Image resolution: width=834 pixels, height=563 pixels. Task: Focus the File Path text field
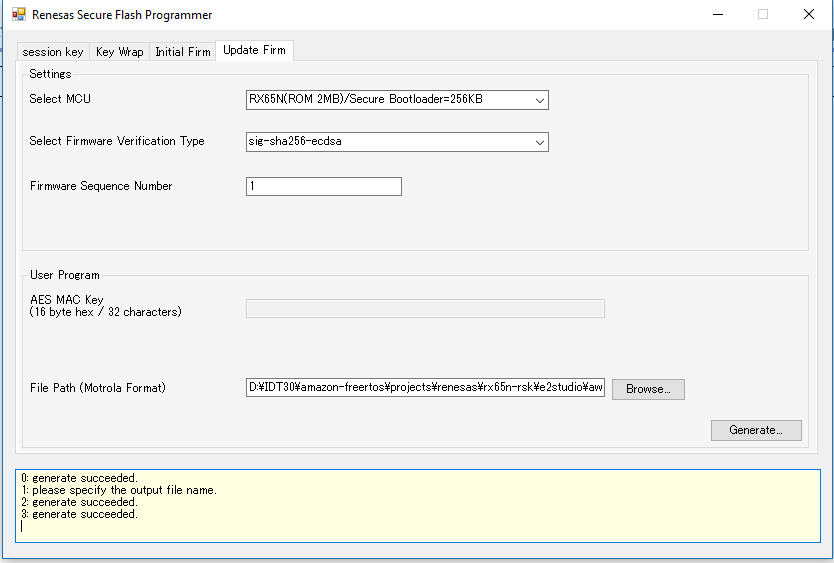point(425,388)
